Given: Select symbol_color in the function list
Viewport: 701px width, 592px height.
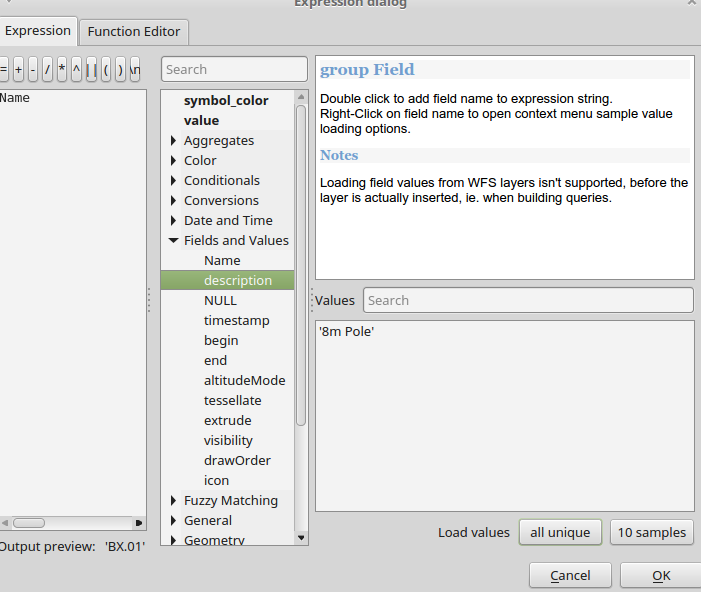Looking at the screenshot, I should coord(226,101).
